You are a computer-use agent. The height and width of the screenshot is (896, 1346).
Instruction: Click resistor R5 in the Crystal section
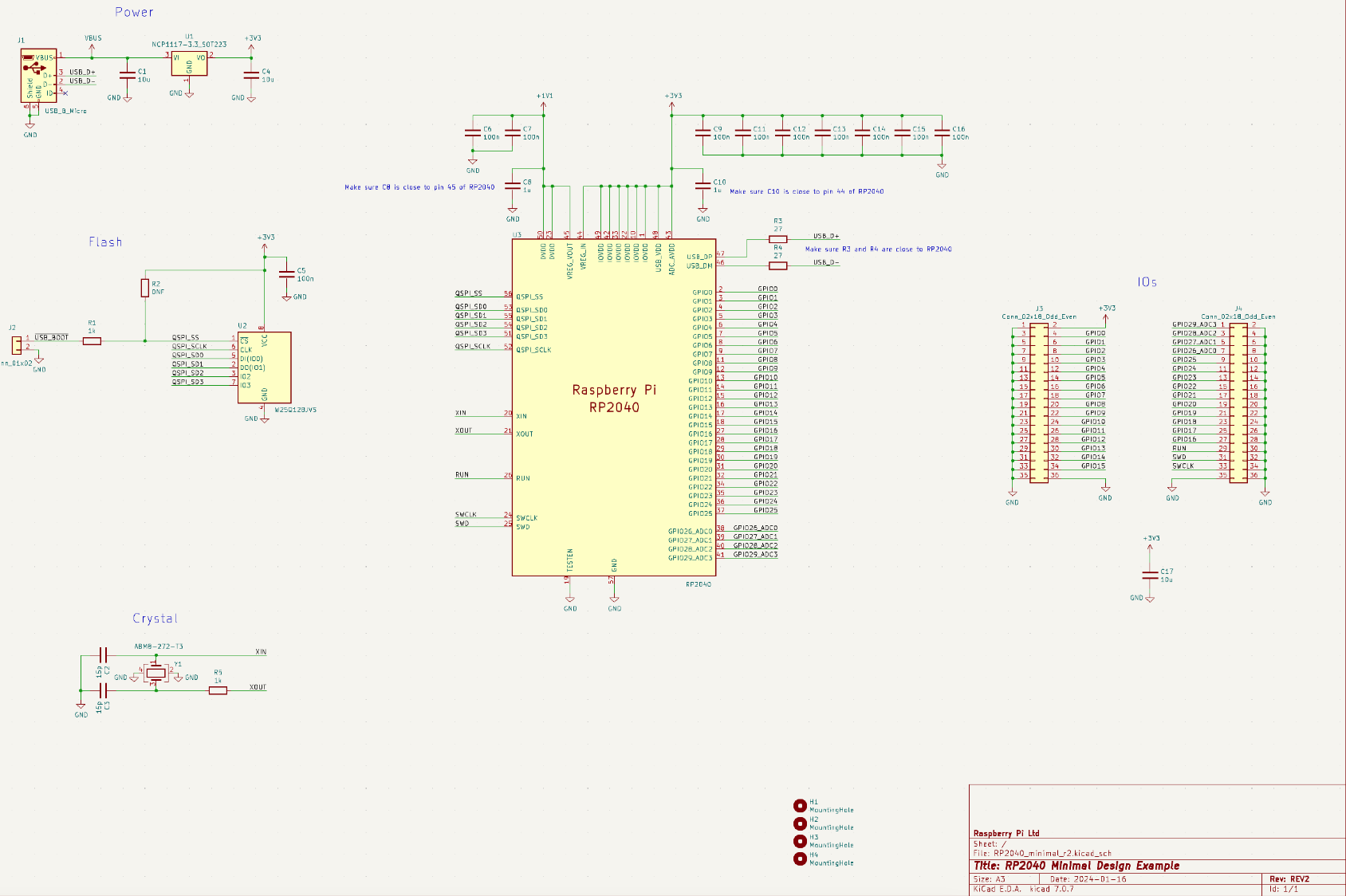coord(218,690)
